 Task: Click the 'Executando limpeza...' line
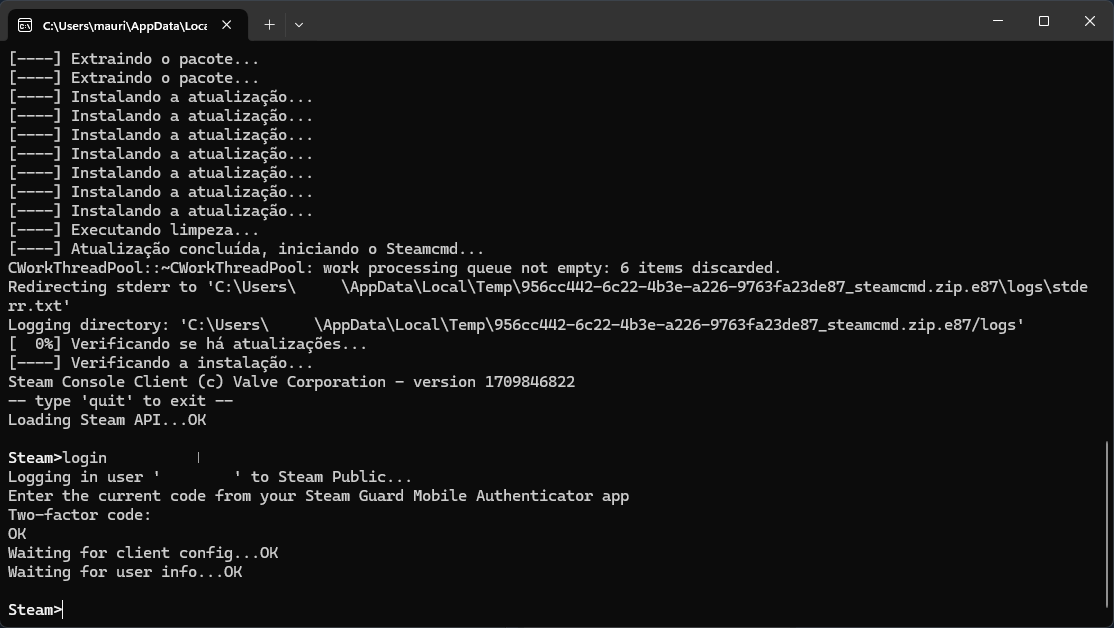tap(133, 230)
